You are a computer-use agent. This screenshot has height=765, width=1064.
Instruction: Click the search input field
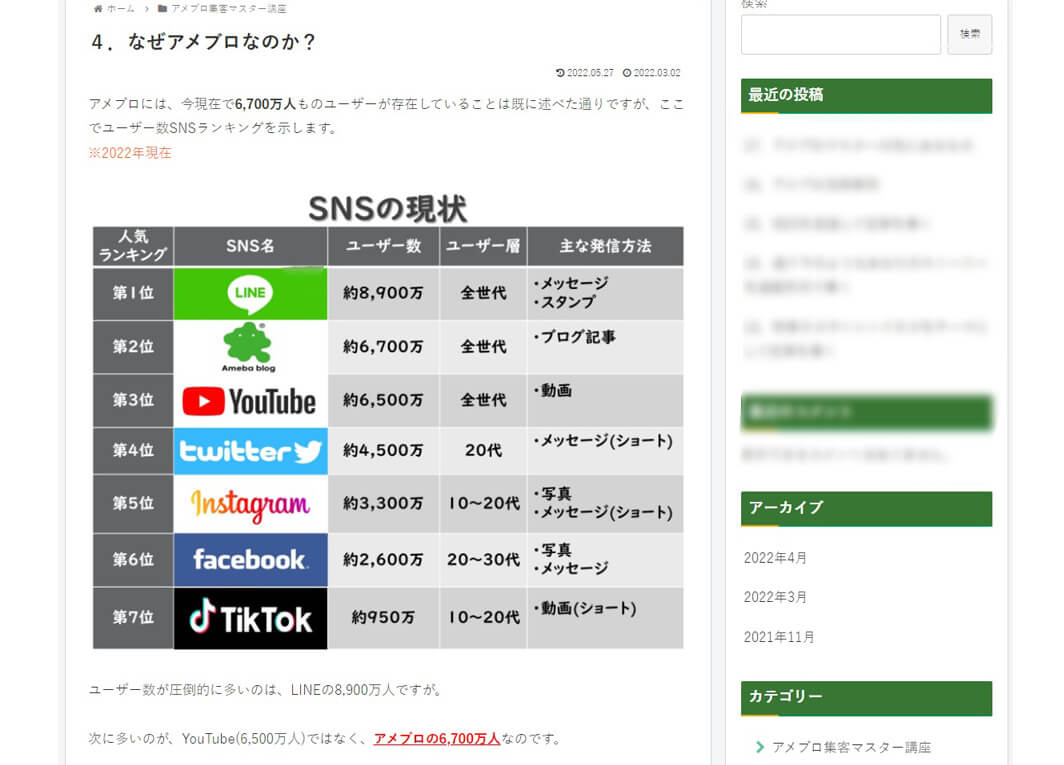click(x=841, y=34)
